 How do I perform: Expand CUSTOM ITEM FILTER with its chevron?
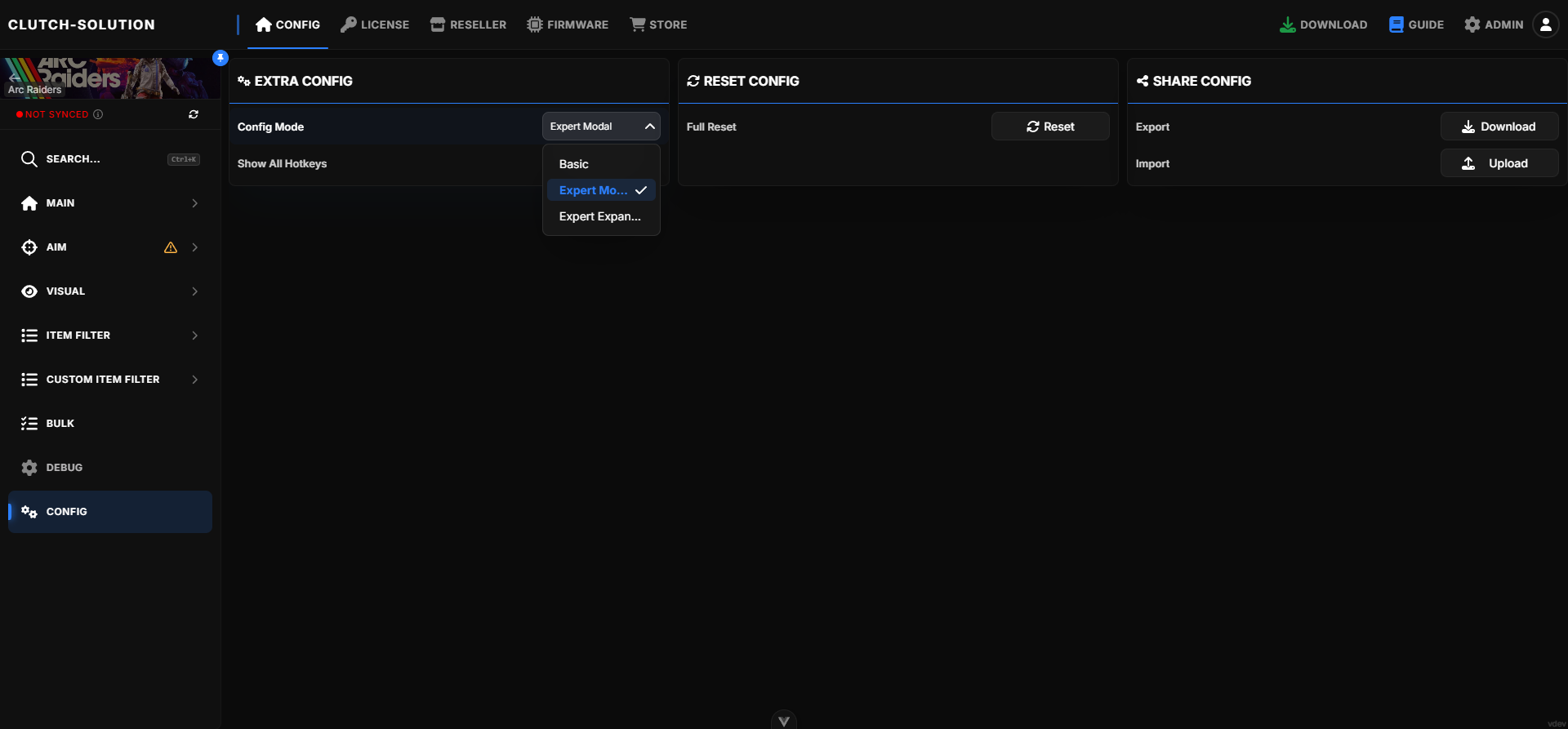tap(194, 380)
